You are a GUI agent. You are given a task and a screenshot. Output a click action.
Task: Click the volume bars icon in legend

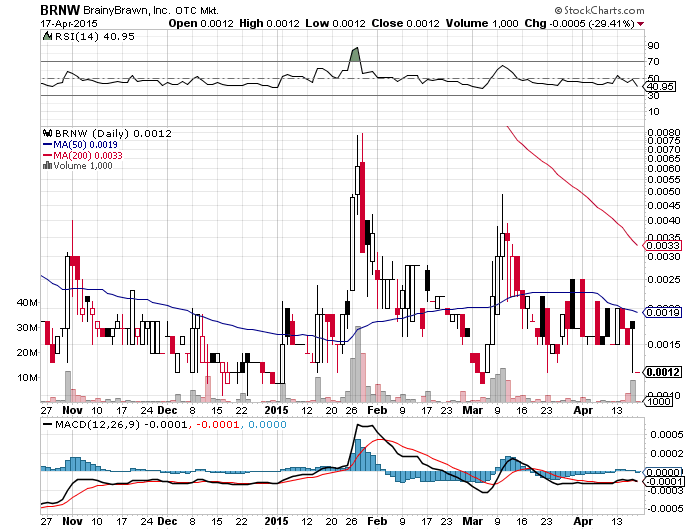coord(47,166)
